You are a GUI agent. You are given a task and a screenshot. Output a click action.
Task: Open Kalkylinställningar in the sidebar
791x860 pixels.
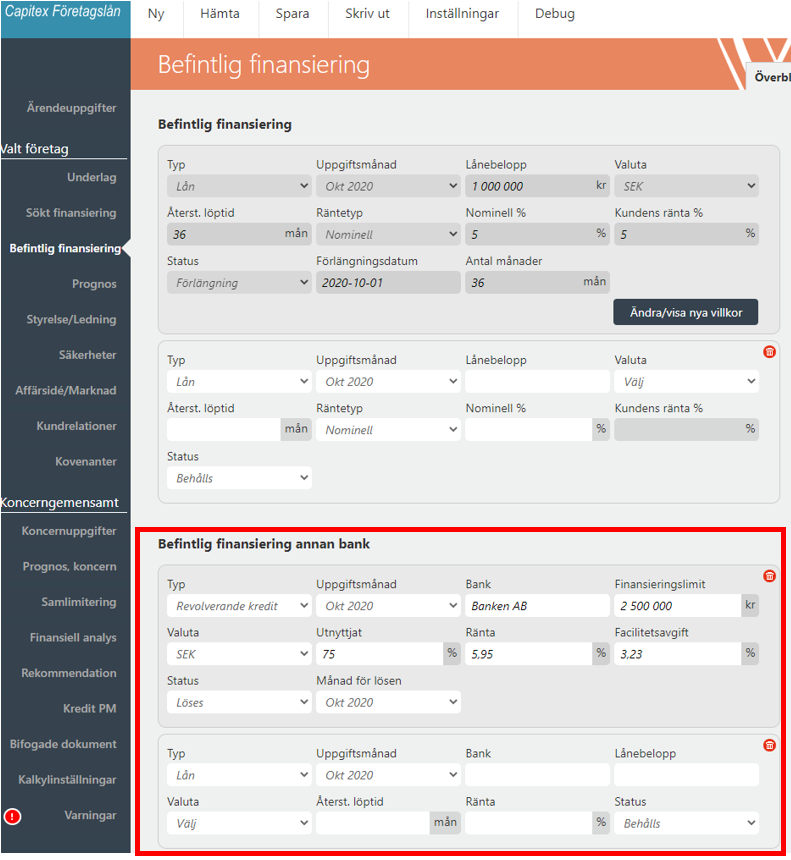coord(67,780)
